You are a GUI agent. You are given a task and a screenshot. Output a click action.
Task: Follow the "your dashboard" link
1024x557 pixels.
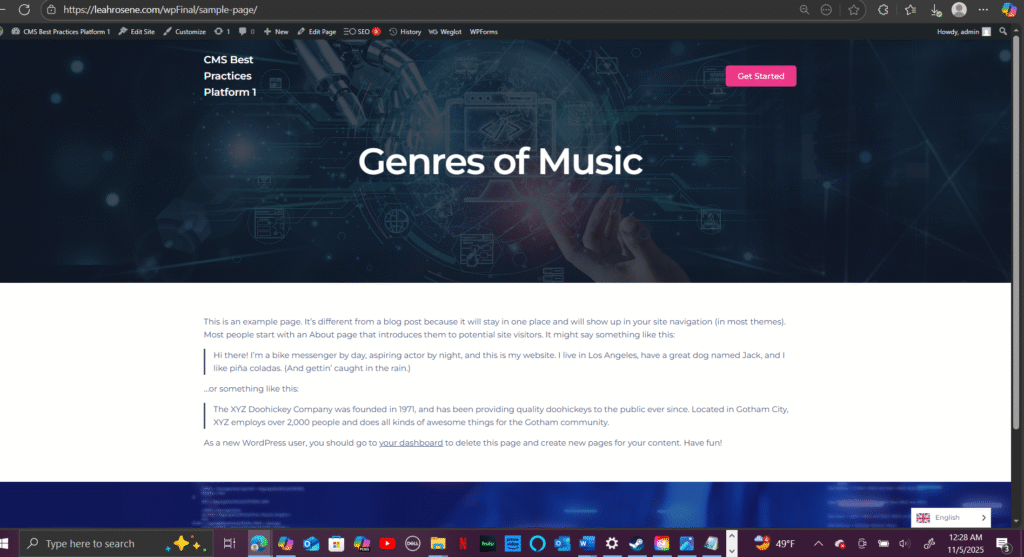[411, 443]
